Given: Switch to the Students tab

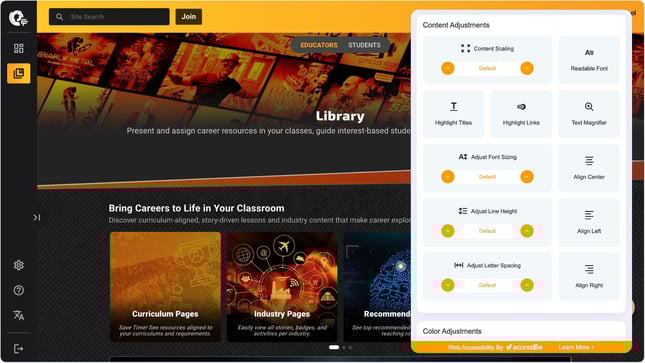Looking at the screenshot, I should pos(364,45).
